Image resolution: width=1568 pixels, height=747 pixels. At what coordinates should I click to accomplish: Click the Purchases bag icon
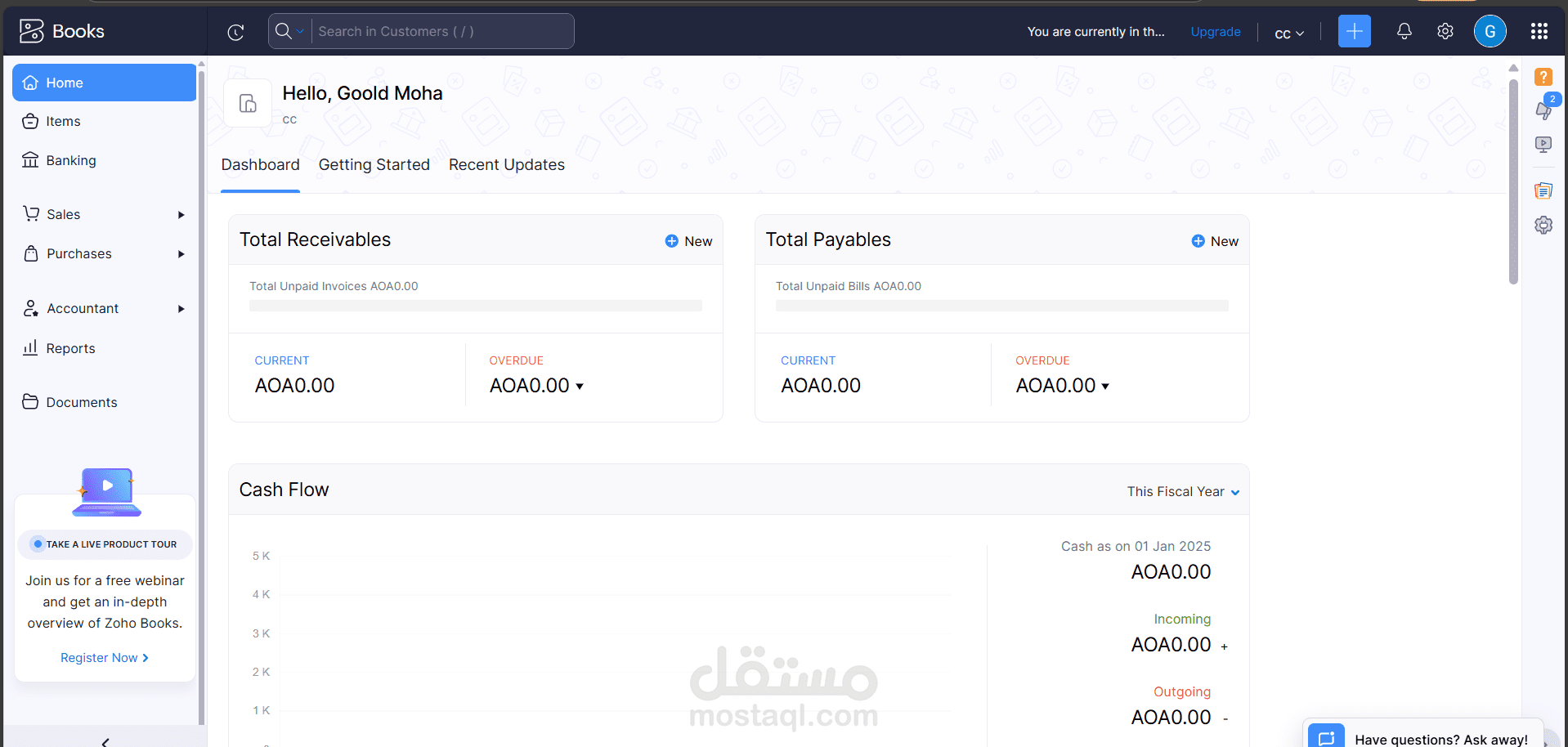pos(31,253)
